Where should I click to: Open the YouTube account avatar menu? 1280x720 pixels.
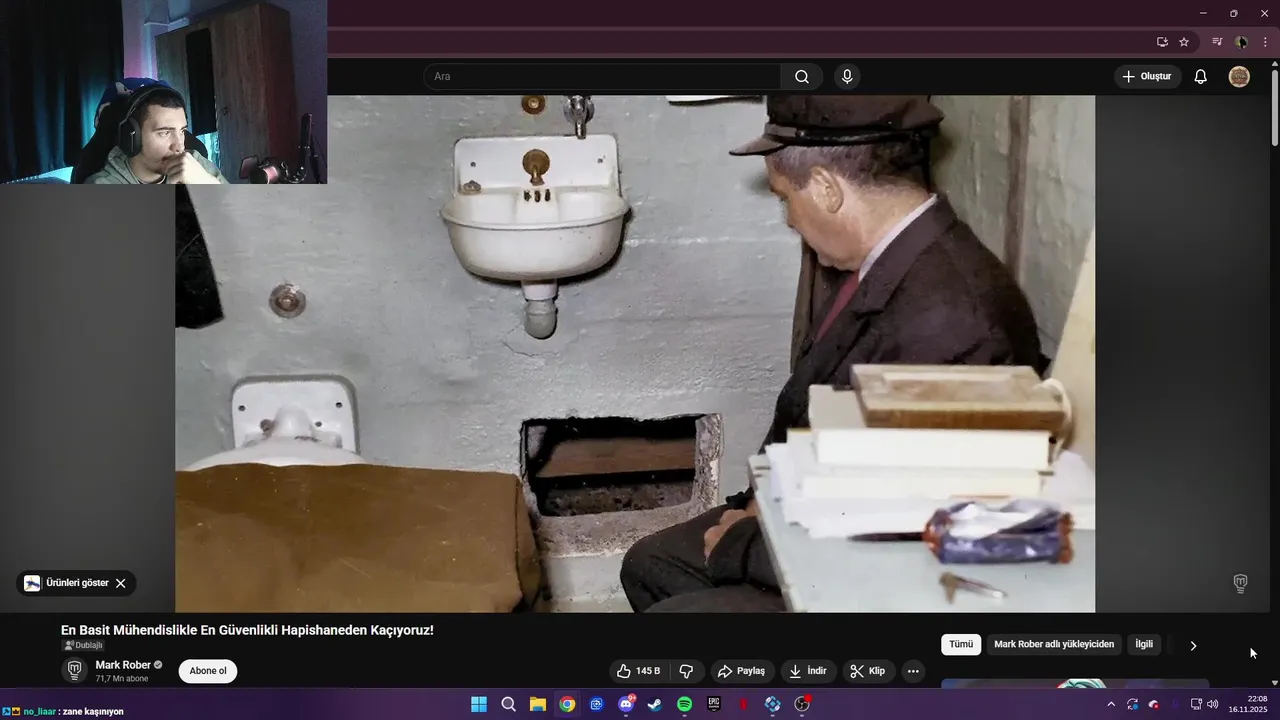point(1239,77)
